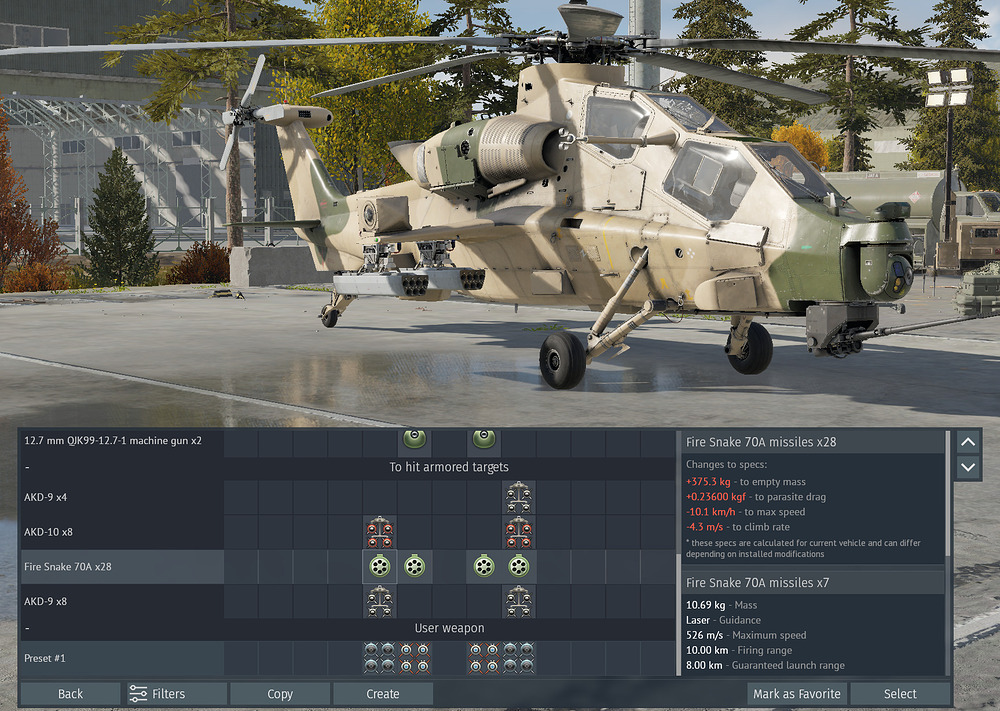Open Filters for weapon presets
This screenshot has width=1000, height=711.
click(175, 694)
